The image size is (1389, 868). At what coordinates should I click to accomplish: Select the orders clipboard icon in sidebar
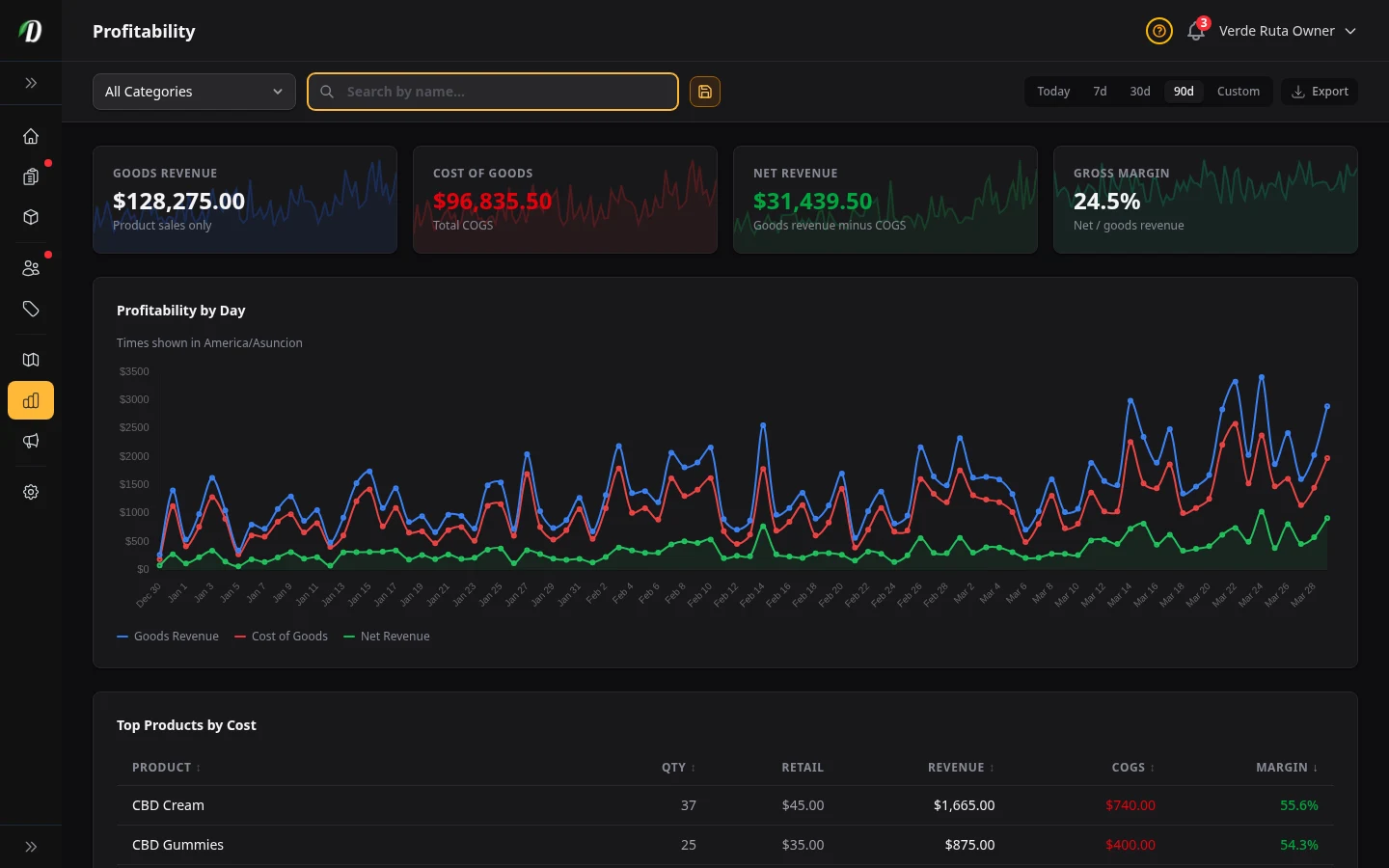click(31, 176)
